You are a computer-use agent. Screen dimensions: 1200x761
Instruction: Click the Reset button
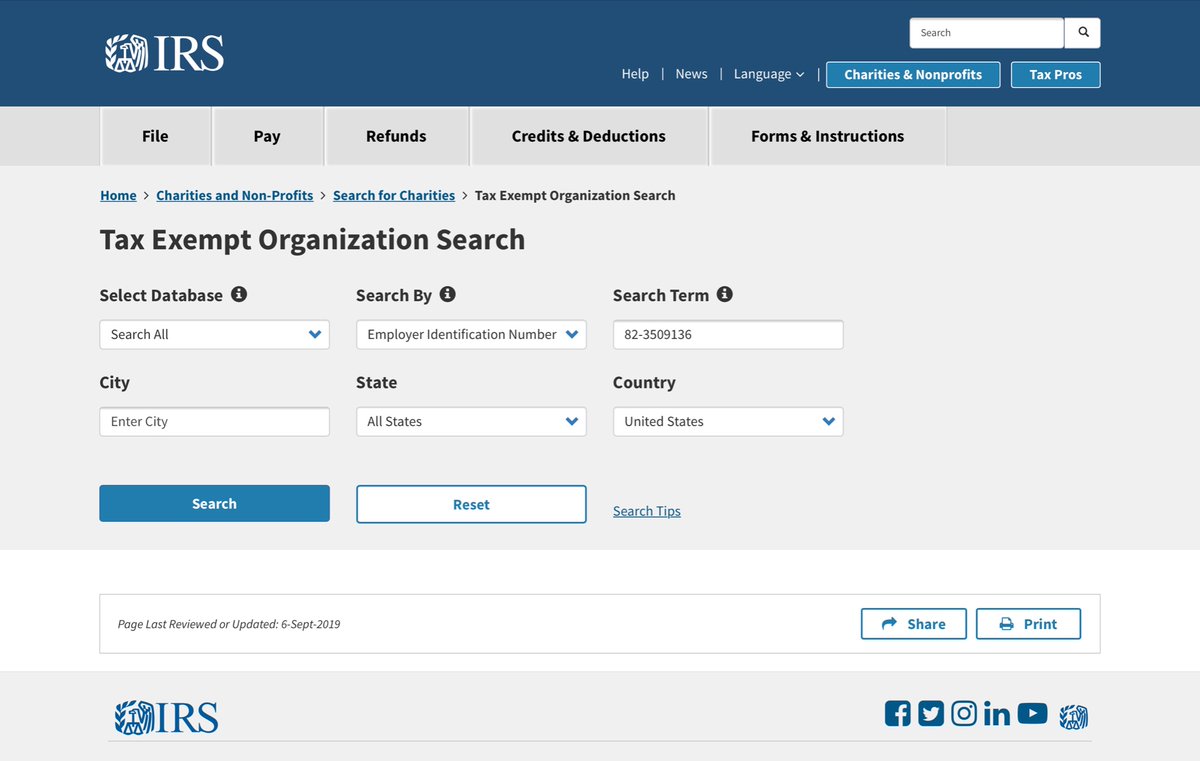tap(471, 504)
